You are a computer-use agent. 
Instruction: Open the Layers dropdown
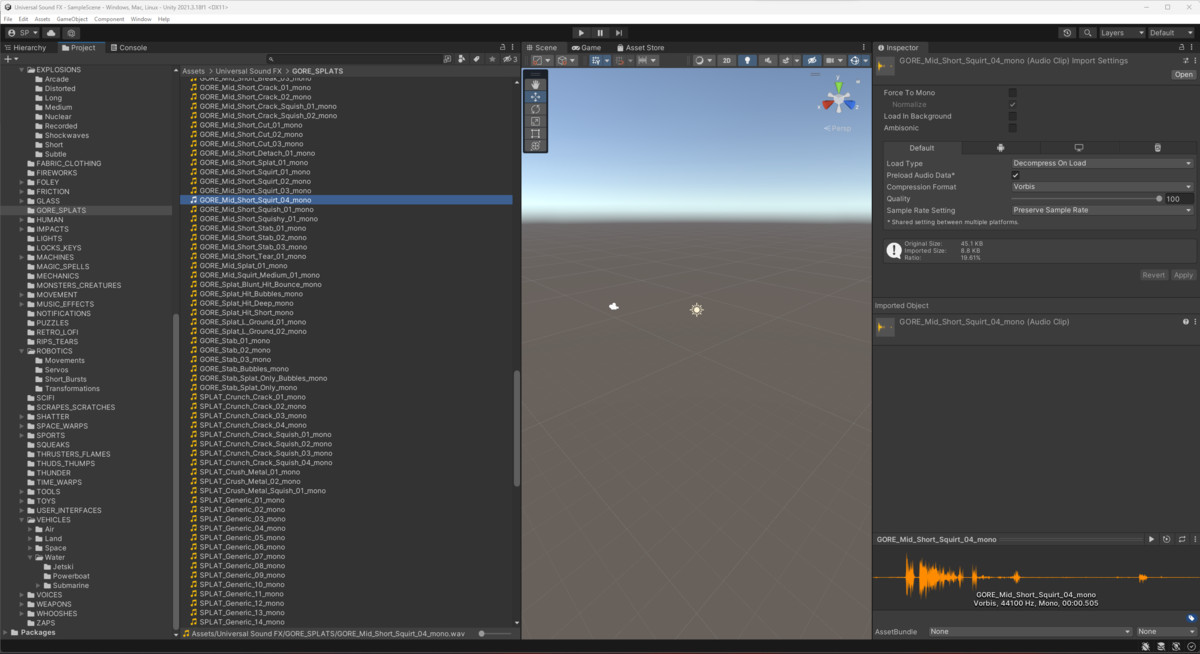(1121, 33)
